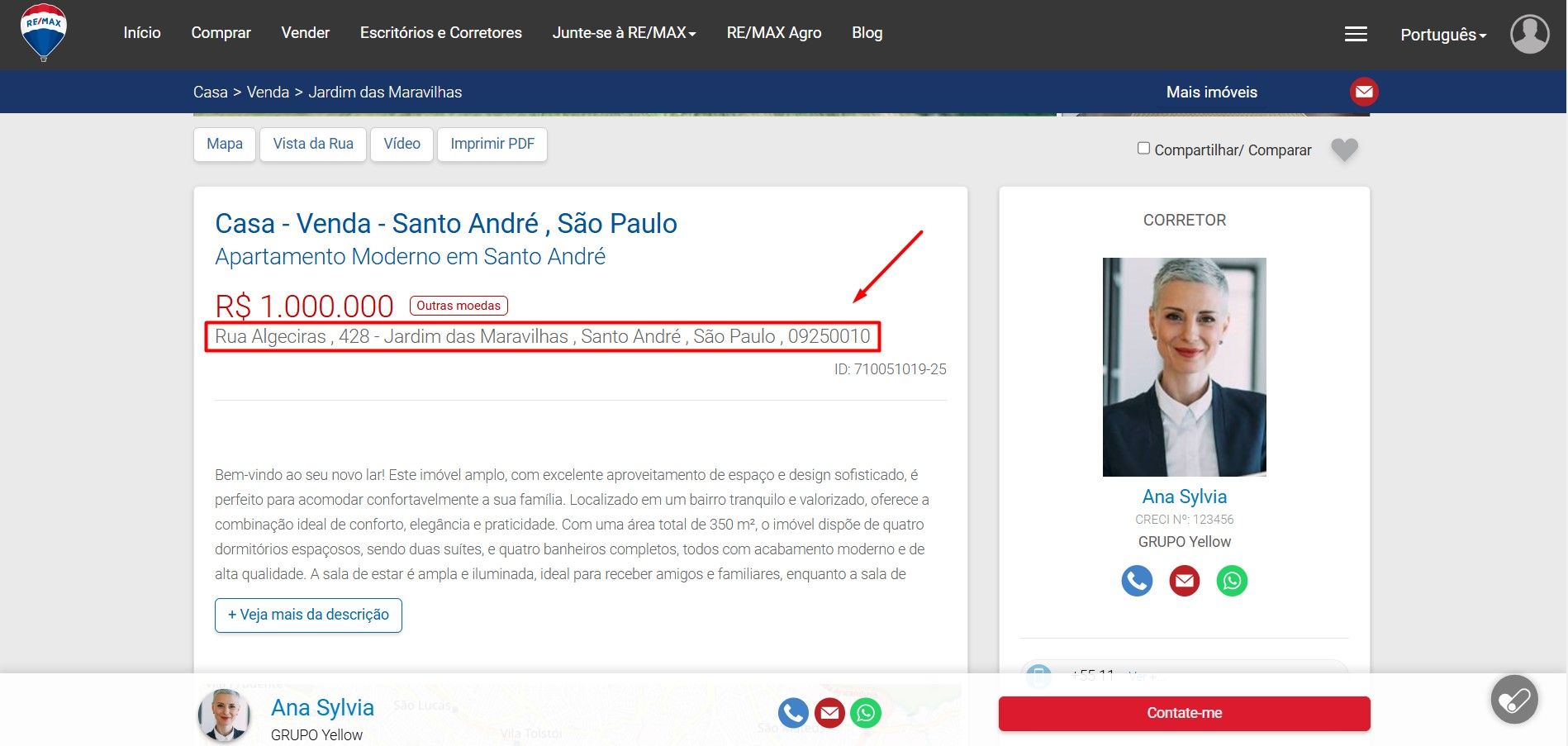This screenshot has width=1568, height=746.
Task: Expand the Junte-se à RE/MAX dropdown menu
Action: tap(625, 33)
